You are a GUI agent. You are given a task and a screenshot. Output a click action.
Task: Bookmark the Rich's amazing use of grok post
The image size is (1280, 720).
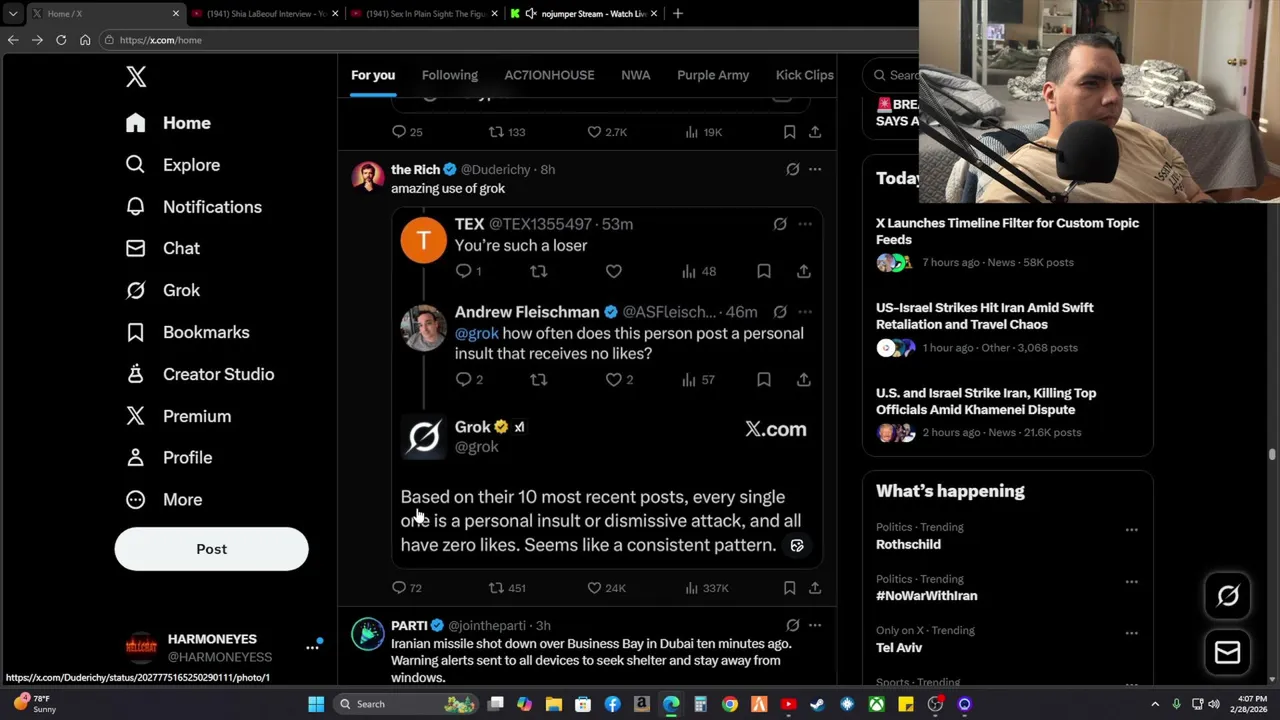click(x=789, y=588)
